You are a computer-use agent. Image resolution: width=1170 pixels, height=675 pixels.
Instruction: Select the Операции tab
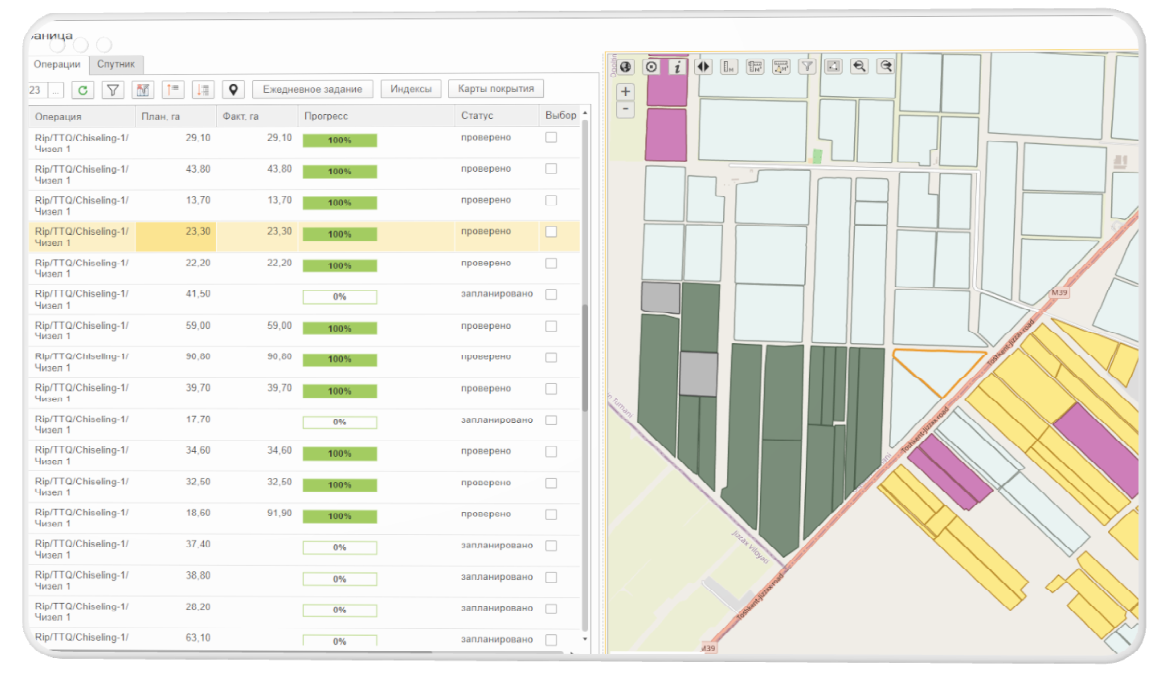pos(57,64)
